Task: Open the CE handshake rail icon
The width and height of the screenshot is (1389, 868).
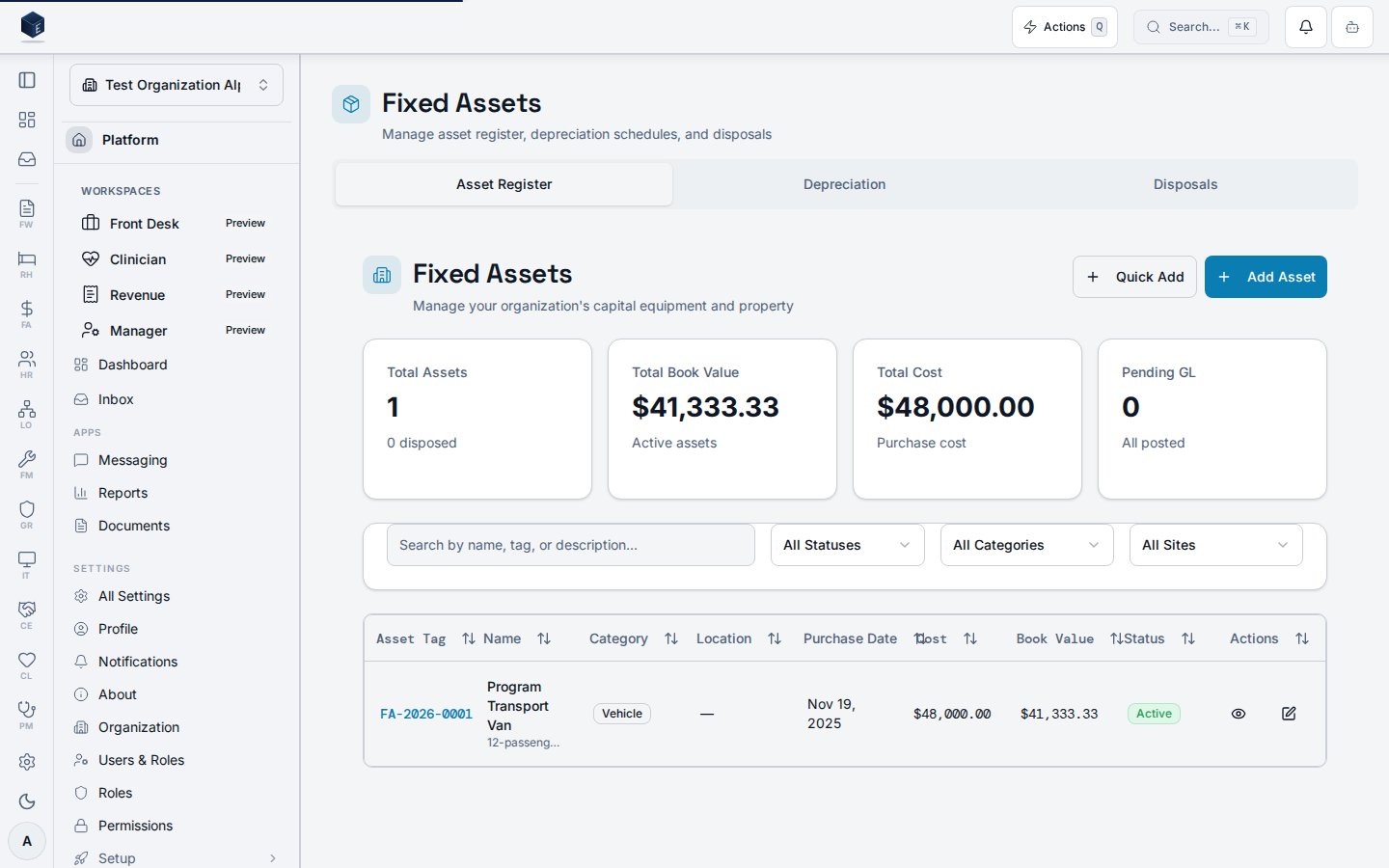Action: coord(27,614)
